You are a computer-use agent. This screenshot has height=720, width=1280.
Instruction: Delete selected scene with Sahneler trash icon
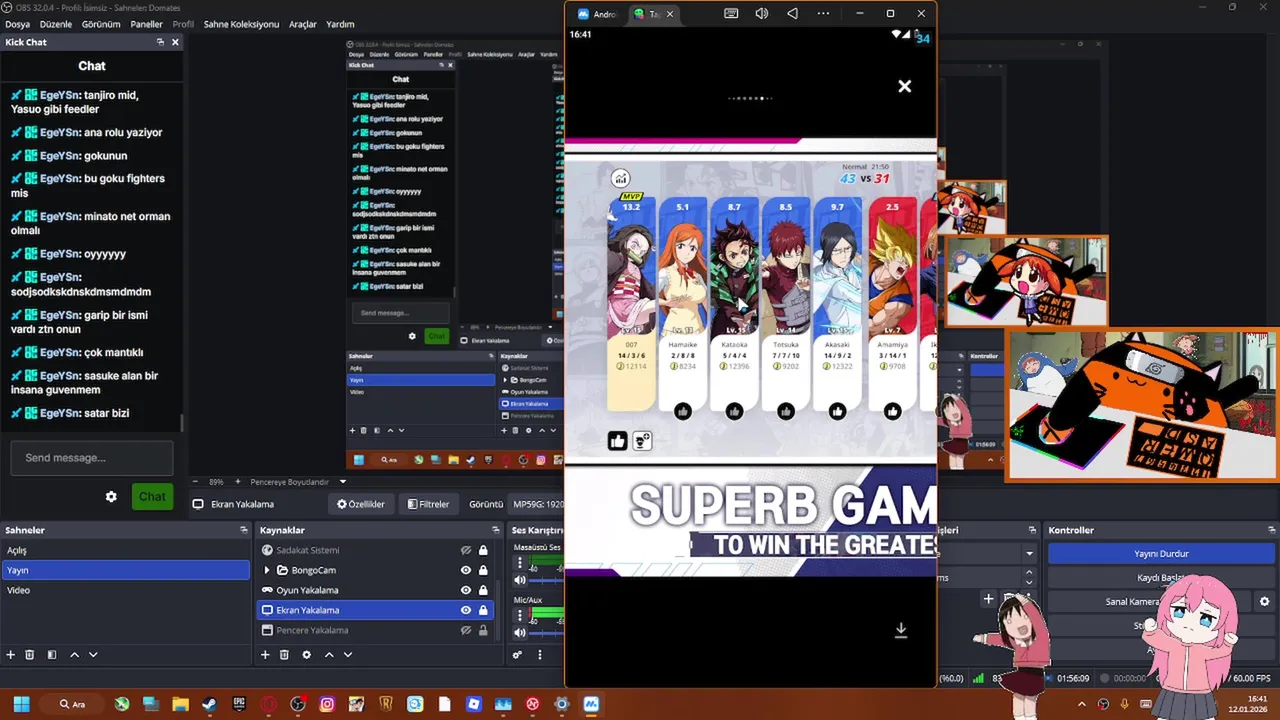point(30,655)
